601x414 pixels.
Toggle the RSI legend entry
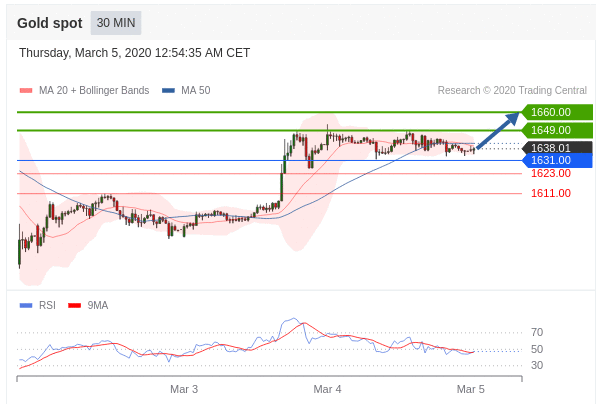point(47,305)
